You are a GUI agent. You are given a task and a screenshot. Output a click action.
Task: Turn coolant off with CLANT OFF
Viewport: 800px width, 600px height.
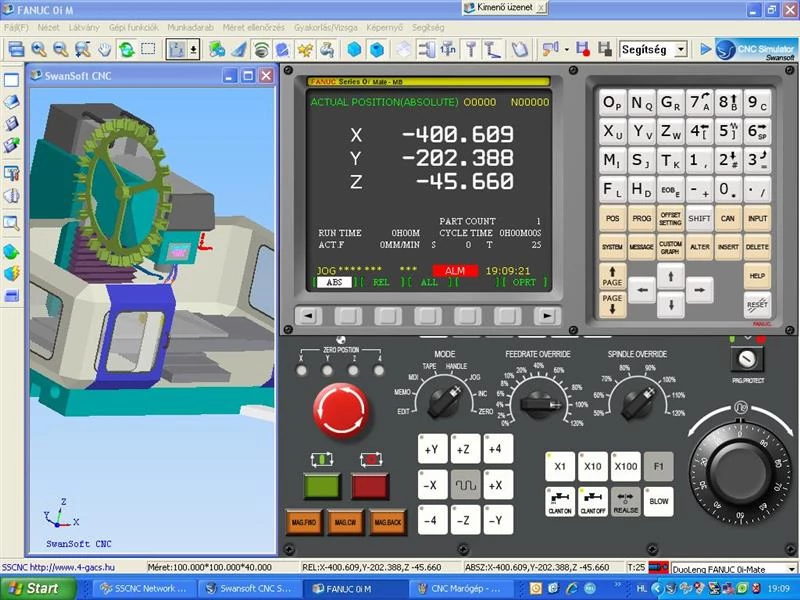pos(592,502)
